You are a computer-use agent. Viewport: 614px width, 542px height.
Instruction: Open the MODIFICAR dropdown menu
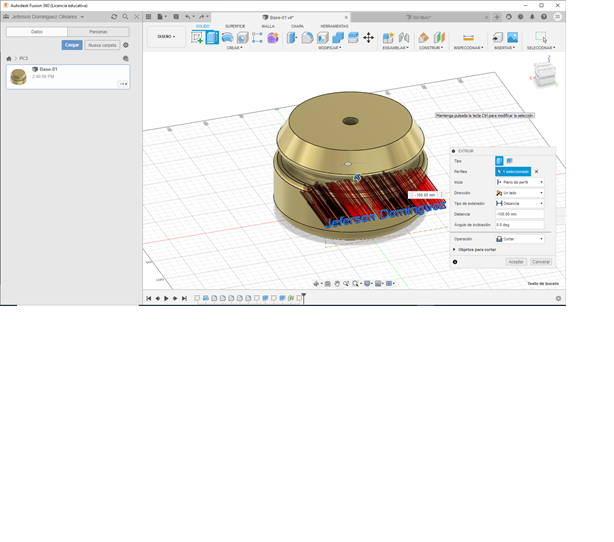click(329, 48)
